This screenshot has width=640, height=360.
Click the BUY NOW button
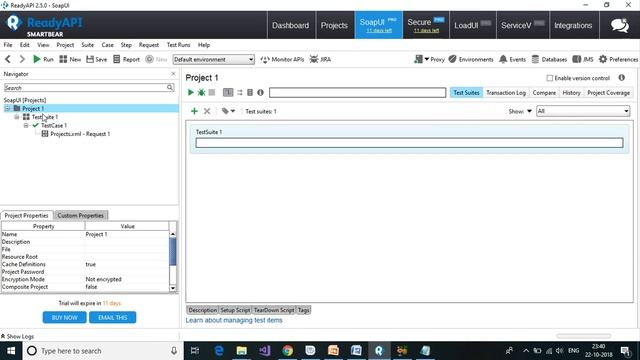[x=64, y=317]
